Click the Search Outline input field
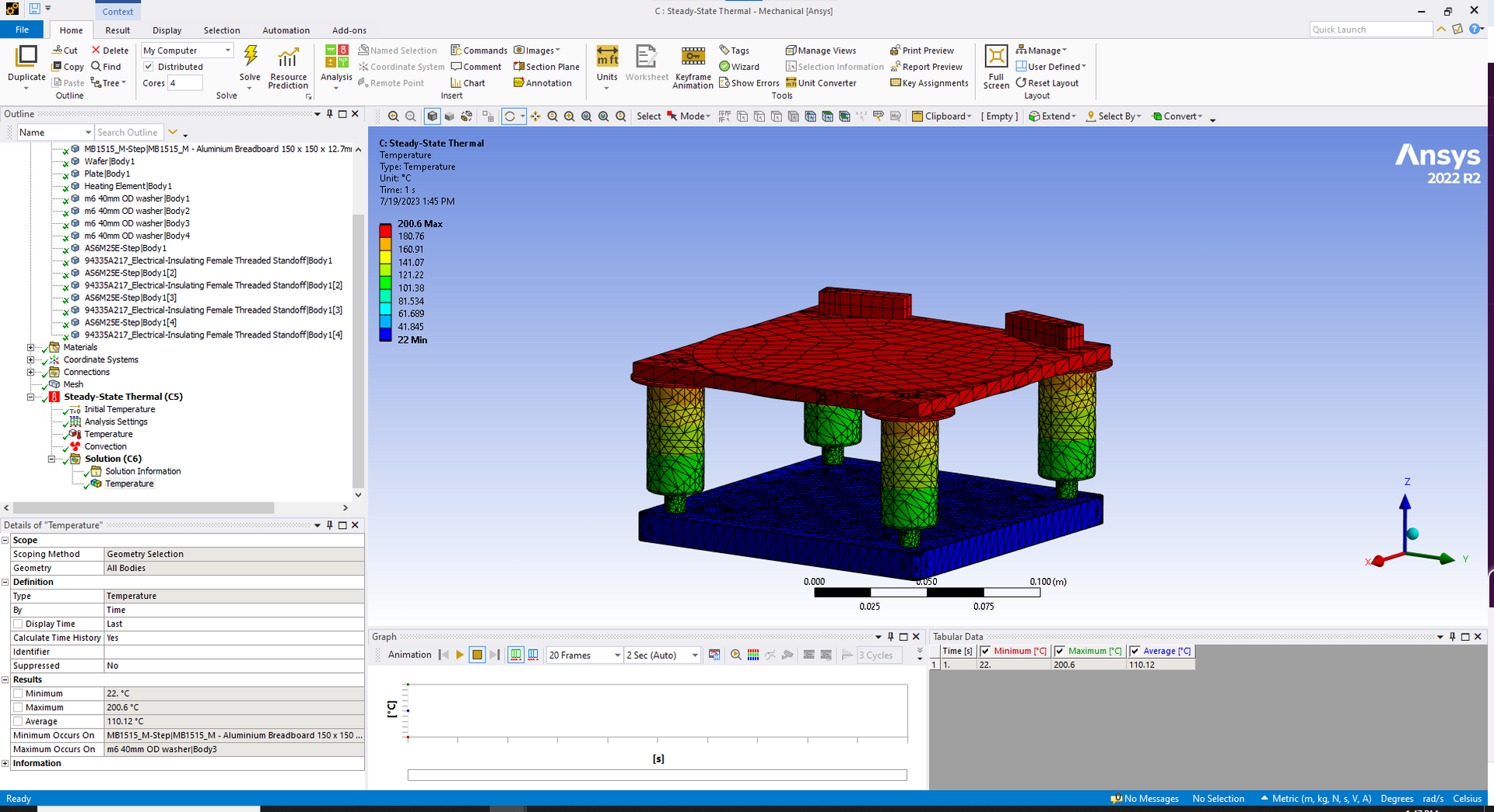This screenshot has height=812, width=1494. tap(129, 132)
